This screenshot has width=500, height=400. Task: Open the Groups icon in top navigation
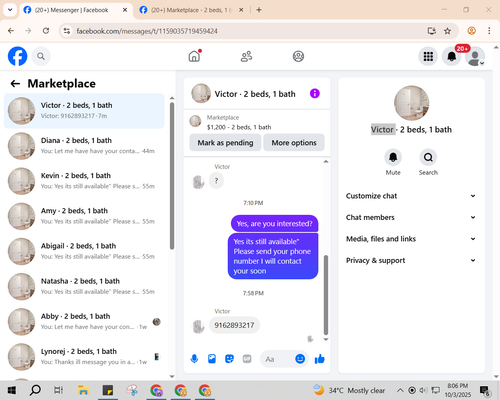click(298, 56)
